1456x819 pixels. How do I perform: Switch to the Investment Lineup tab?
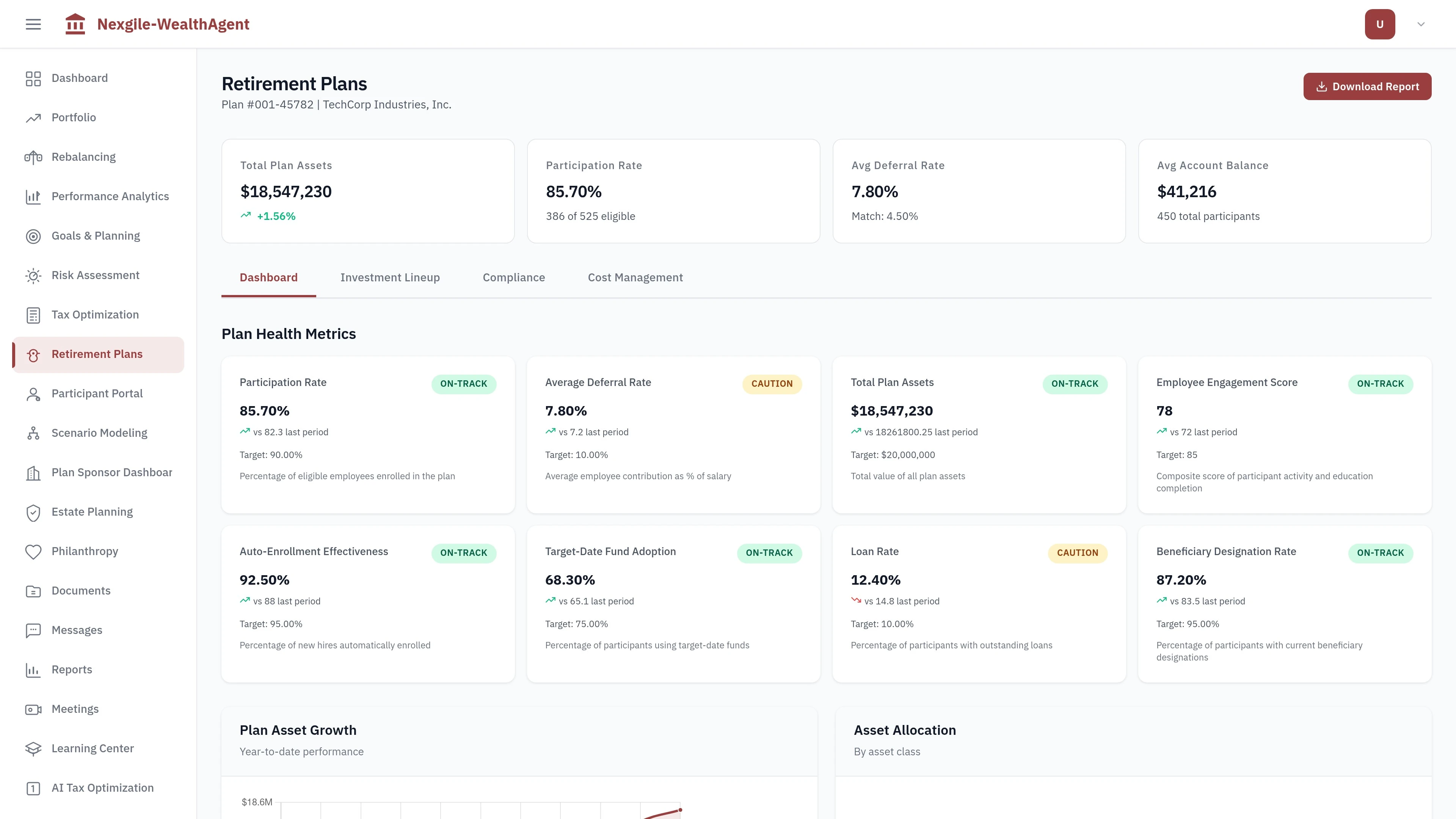pos(390,278)
